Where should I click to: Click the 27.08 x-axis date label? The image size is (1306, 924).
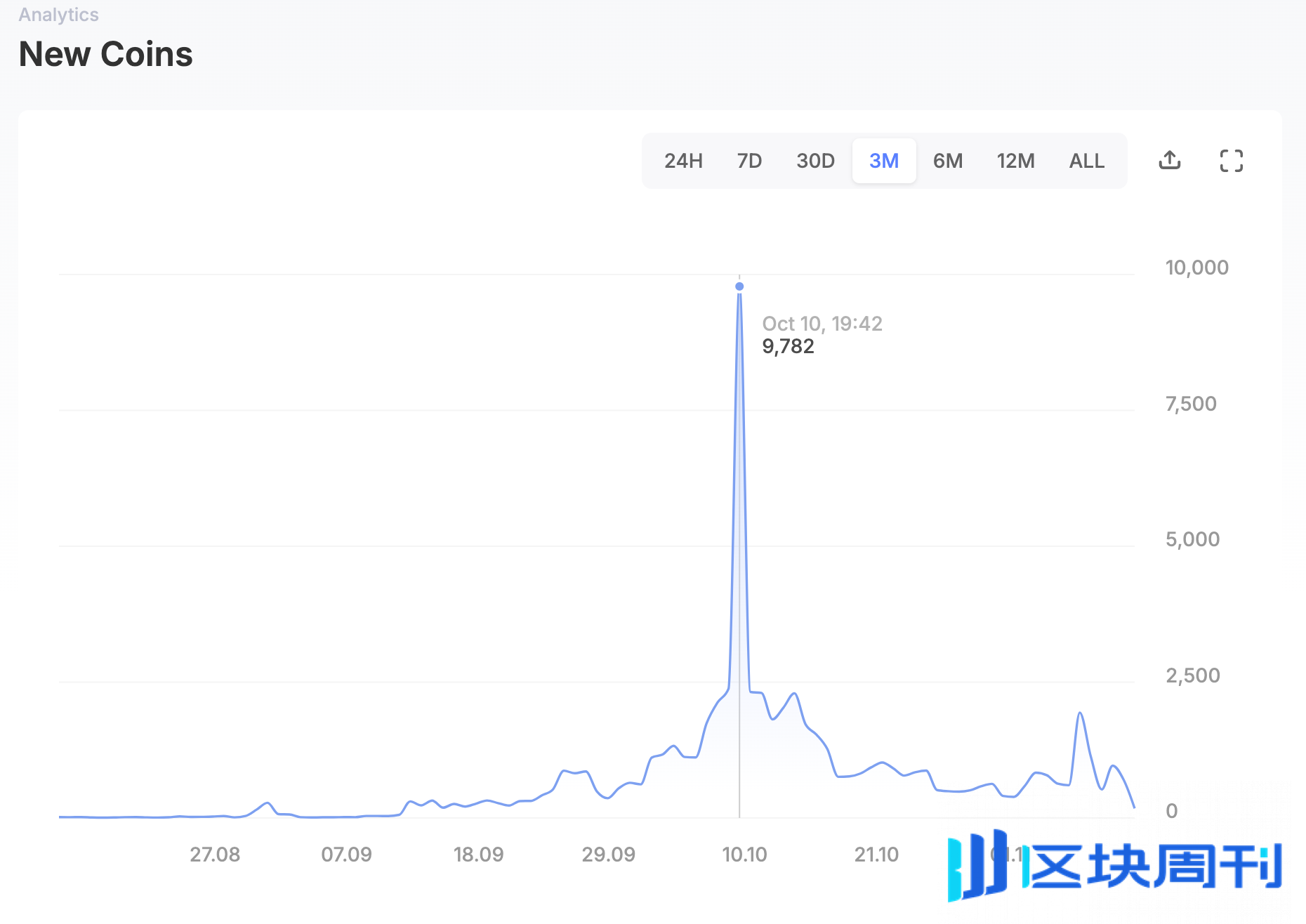point(215,854)
